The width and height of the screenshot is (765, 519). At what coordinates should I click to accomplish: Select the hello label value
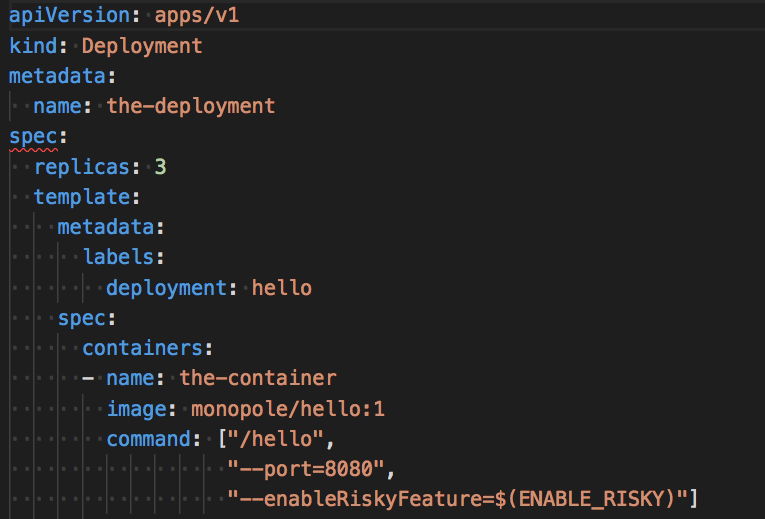pyautogui.click(x=282, y=288)
